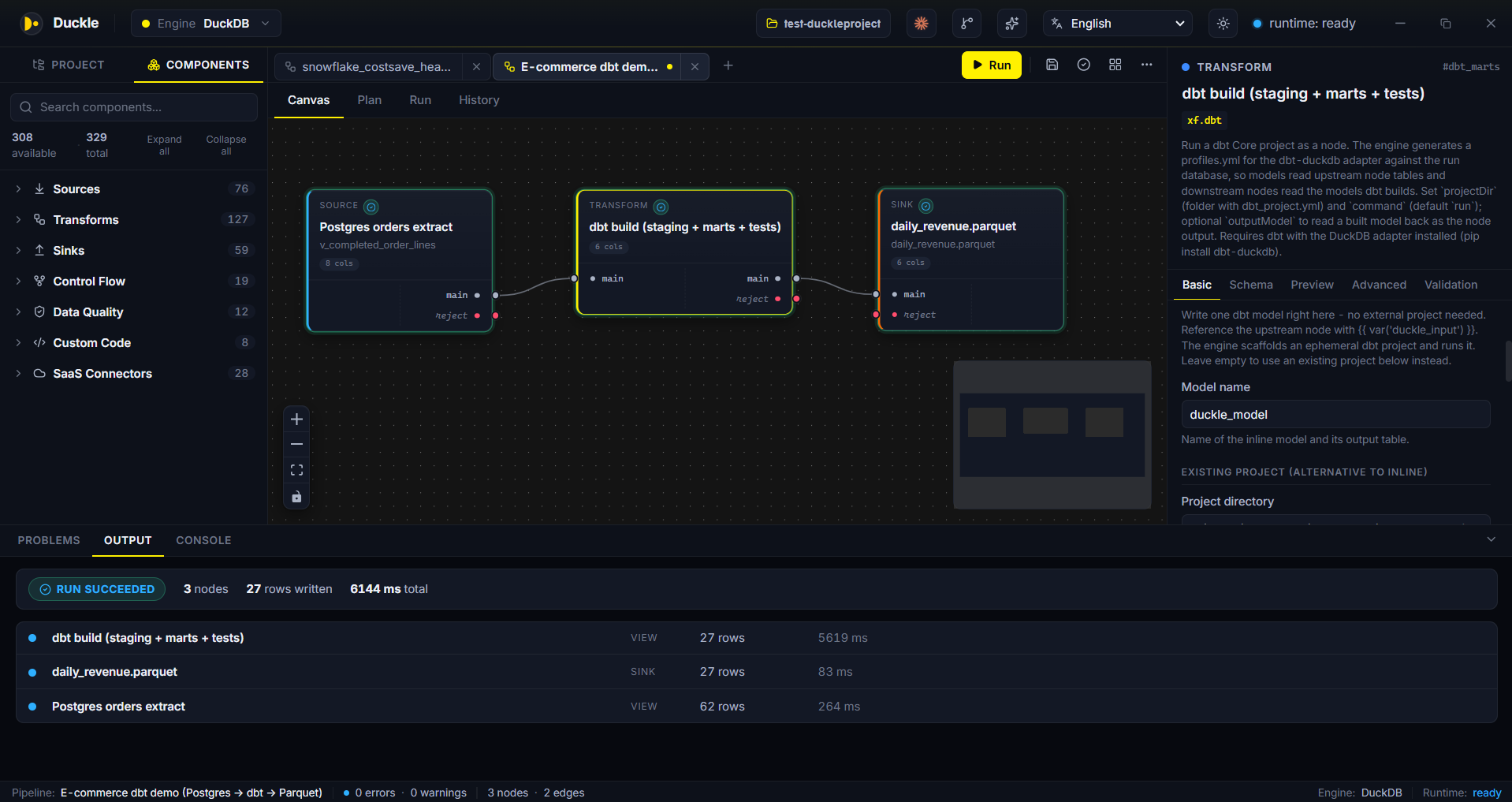
Task: Collapse the bottom output panel chevron
Action: tap(1491, 539)
